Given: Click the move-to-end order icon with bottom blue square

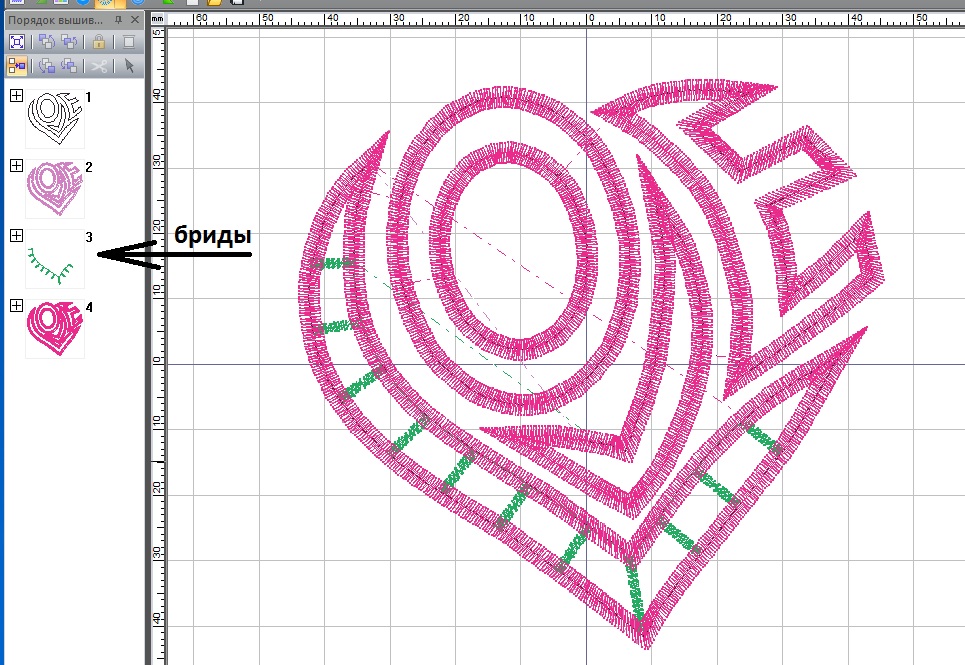Looking at the screenshot, I should [47, 65].
